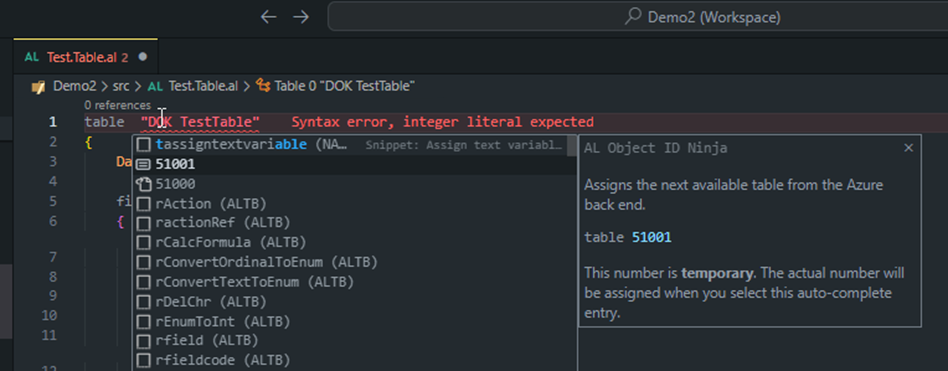948x371 pixels.
Task: Select the rAction (ALTB) snippet
Action: (x=354, y=203)
